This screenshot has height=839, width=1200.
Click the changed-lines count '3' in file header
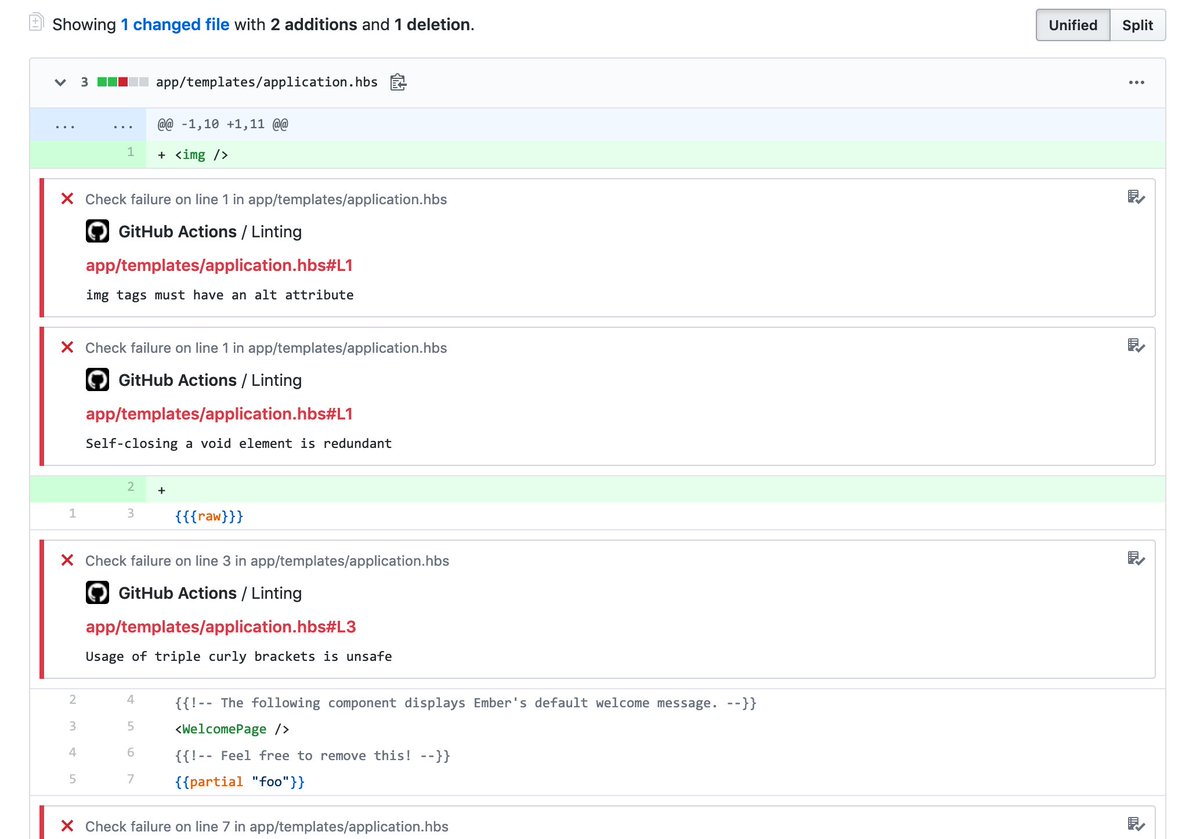pyautogui.click(x=85, y=82)
